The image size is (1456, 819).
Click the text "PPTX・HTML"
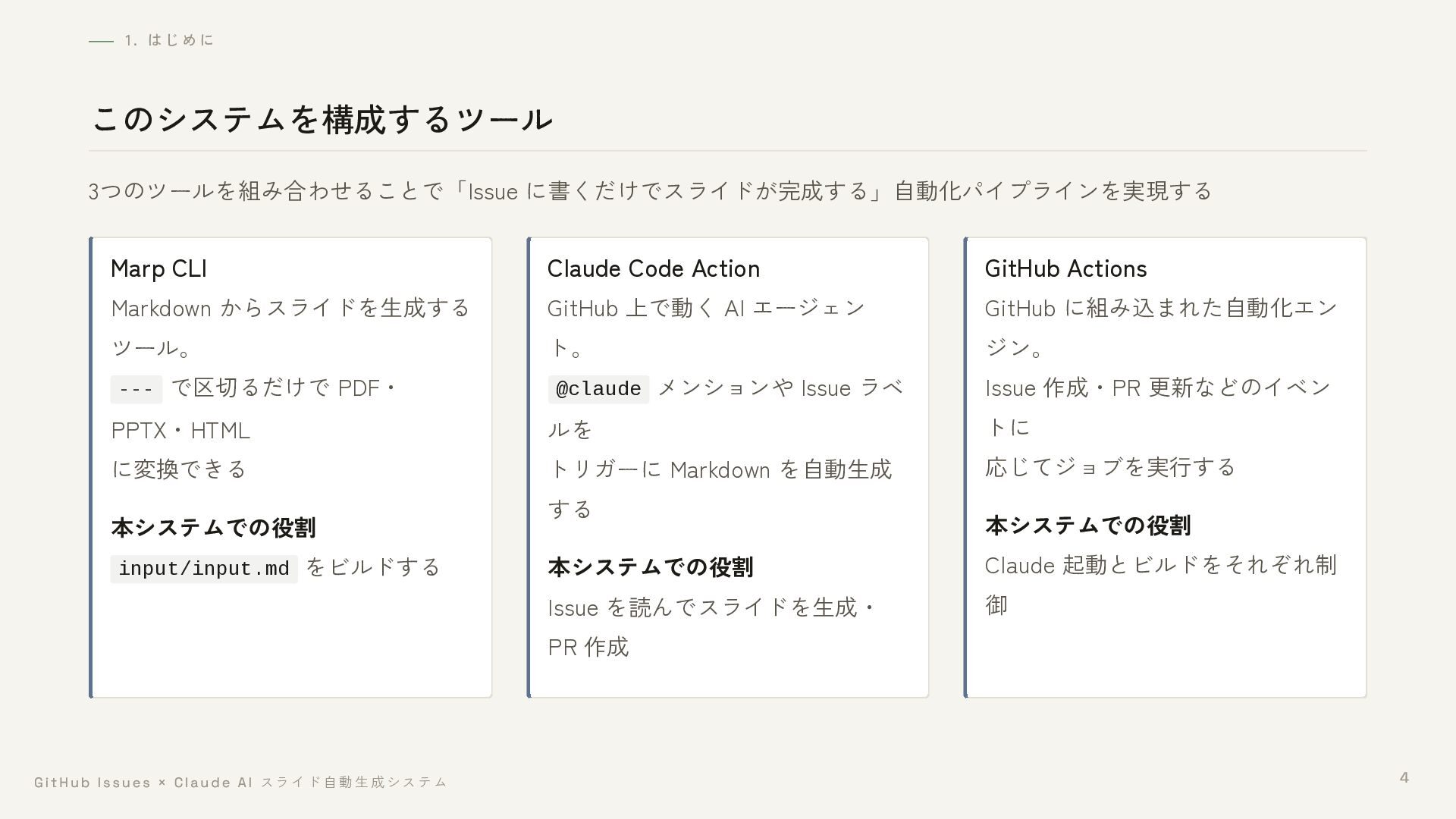click(x=180, y=431)
